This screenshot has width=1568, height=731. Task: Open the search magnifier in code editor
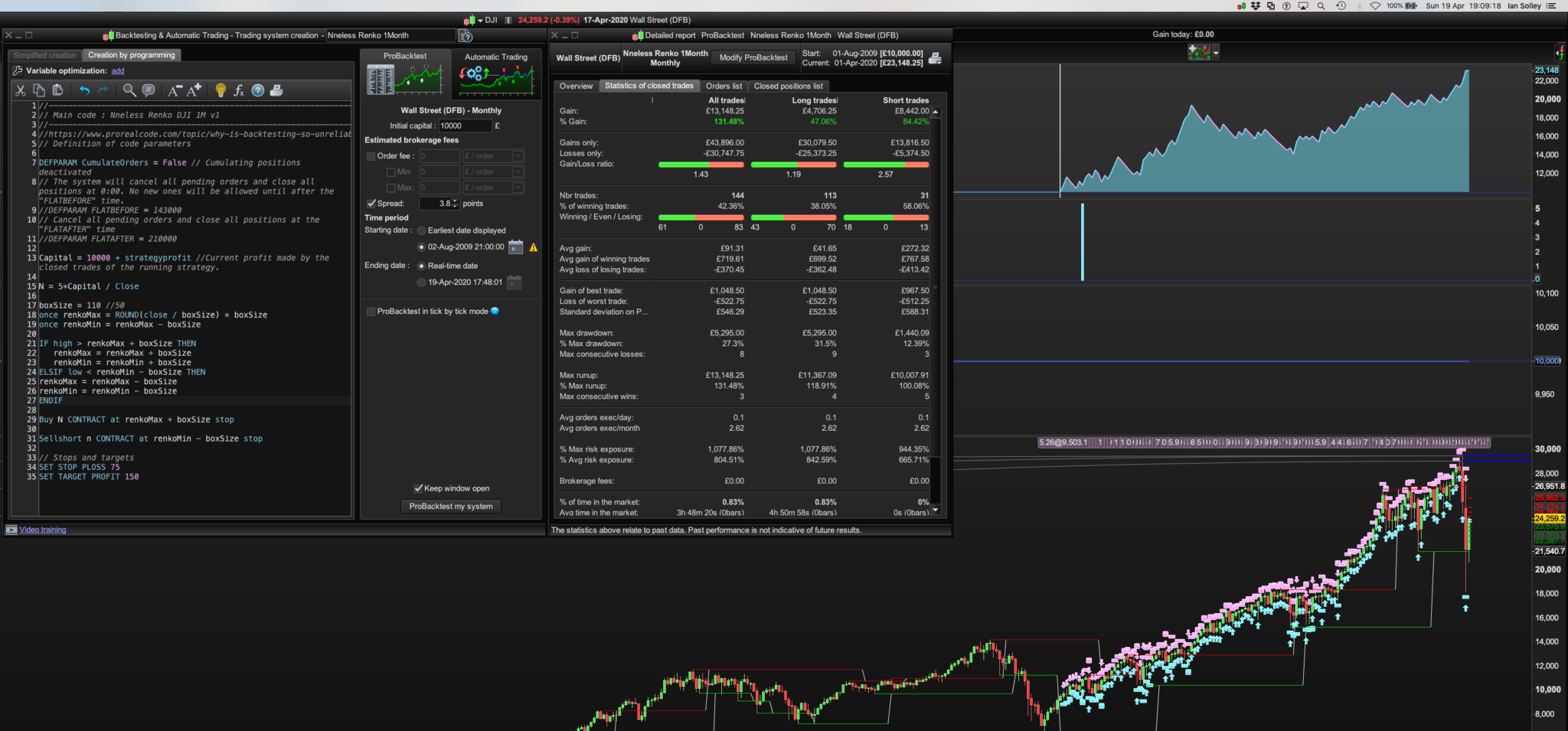[129, 90]
